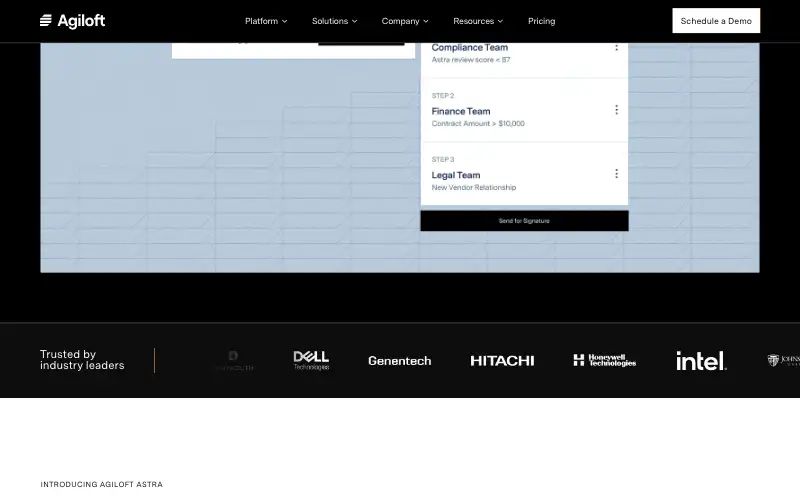Click 'Contract Amount > $10,000' condition text
This screenshot has height=500, width=800.
(x=478, y=123)
